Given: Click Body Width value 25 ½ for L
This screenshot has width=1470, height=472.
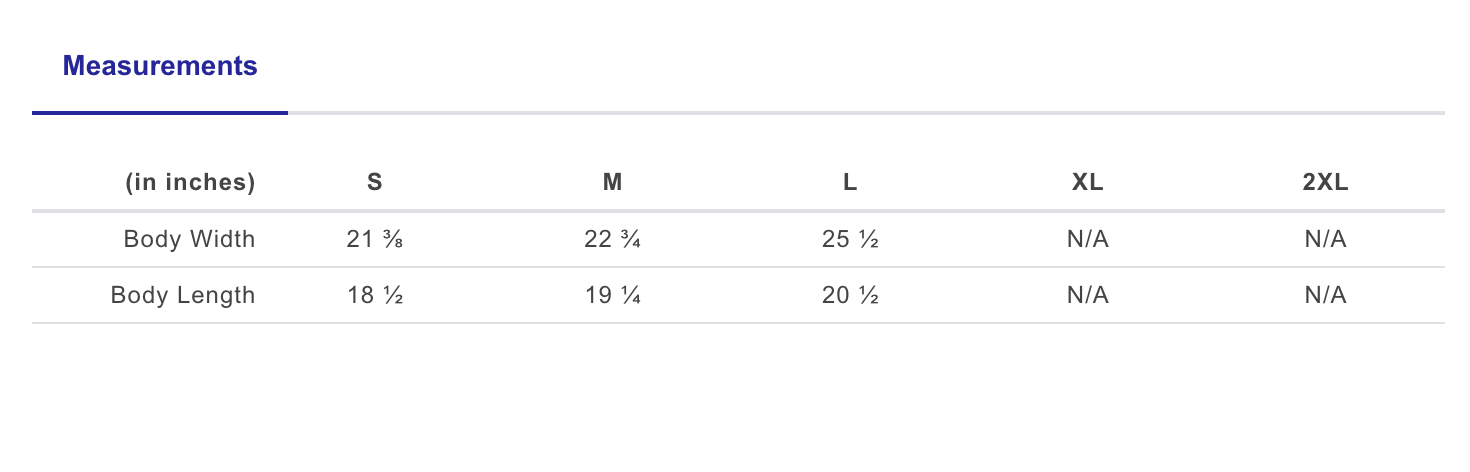Looking at the screenshot, I should pos(850,240).
